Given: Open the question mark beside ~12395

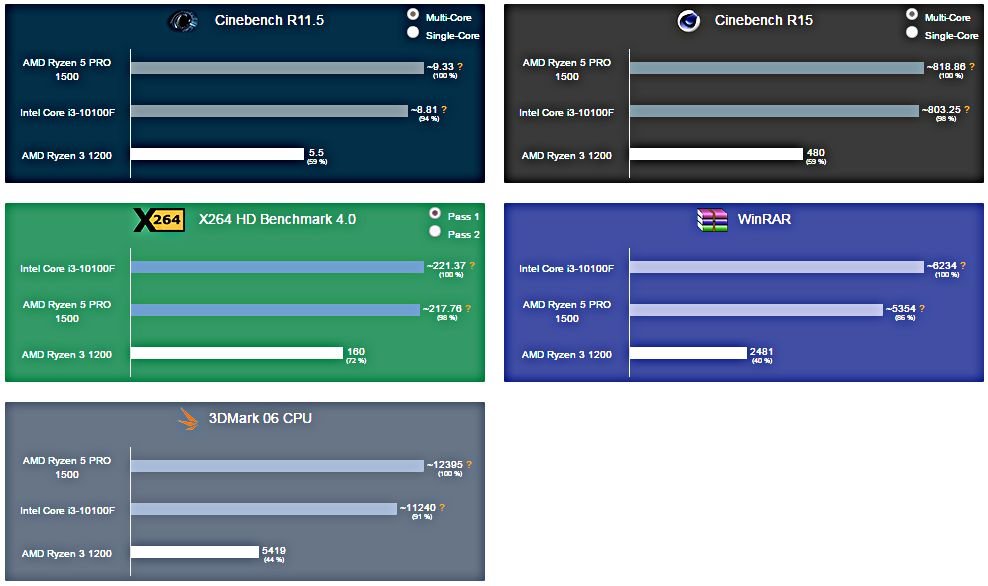Looking at the screenshot, I should pyautogui.click(x=468, y=464).
